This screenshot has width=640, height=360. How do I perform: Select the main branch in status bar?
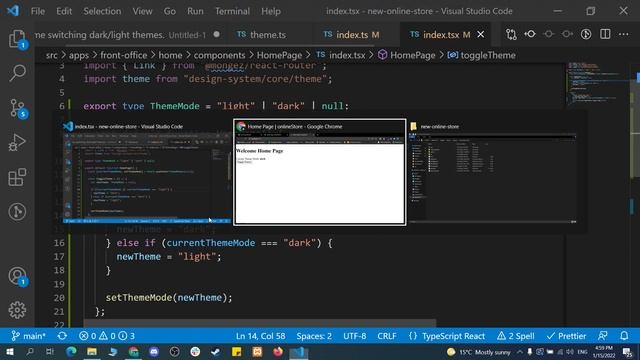tap(29, 336)
